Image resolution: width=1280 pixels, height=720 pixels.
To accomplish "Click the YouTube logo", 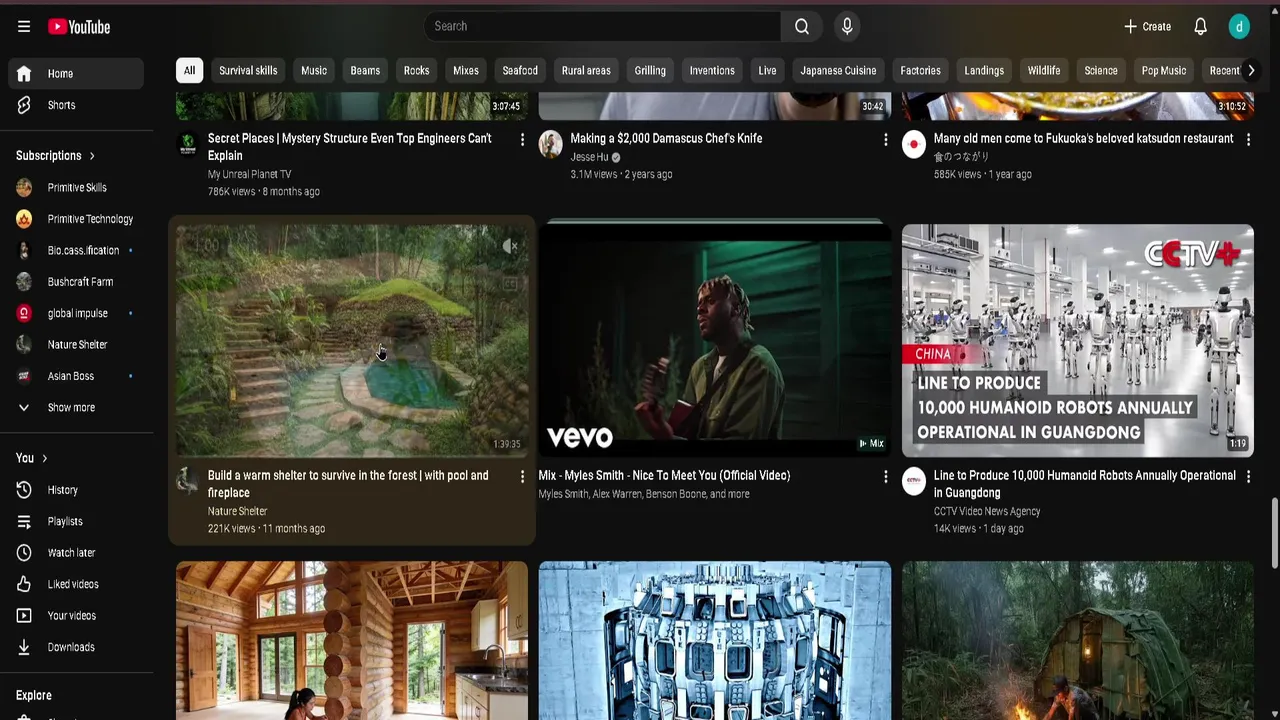I will [x=79, y=27].
